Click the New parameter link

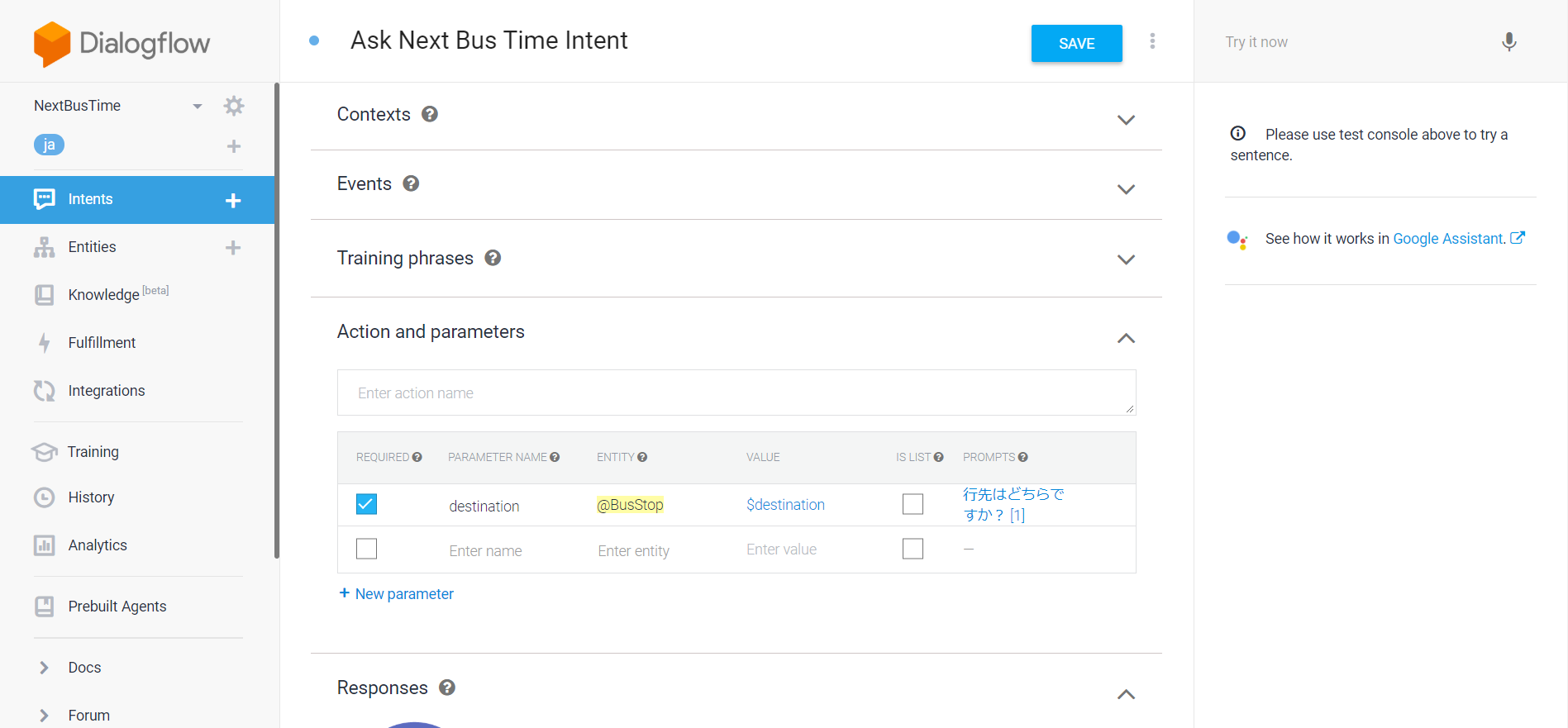397,594
